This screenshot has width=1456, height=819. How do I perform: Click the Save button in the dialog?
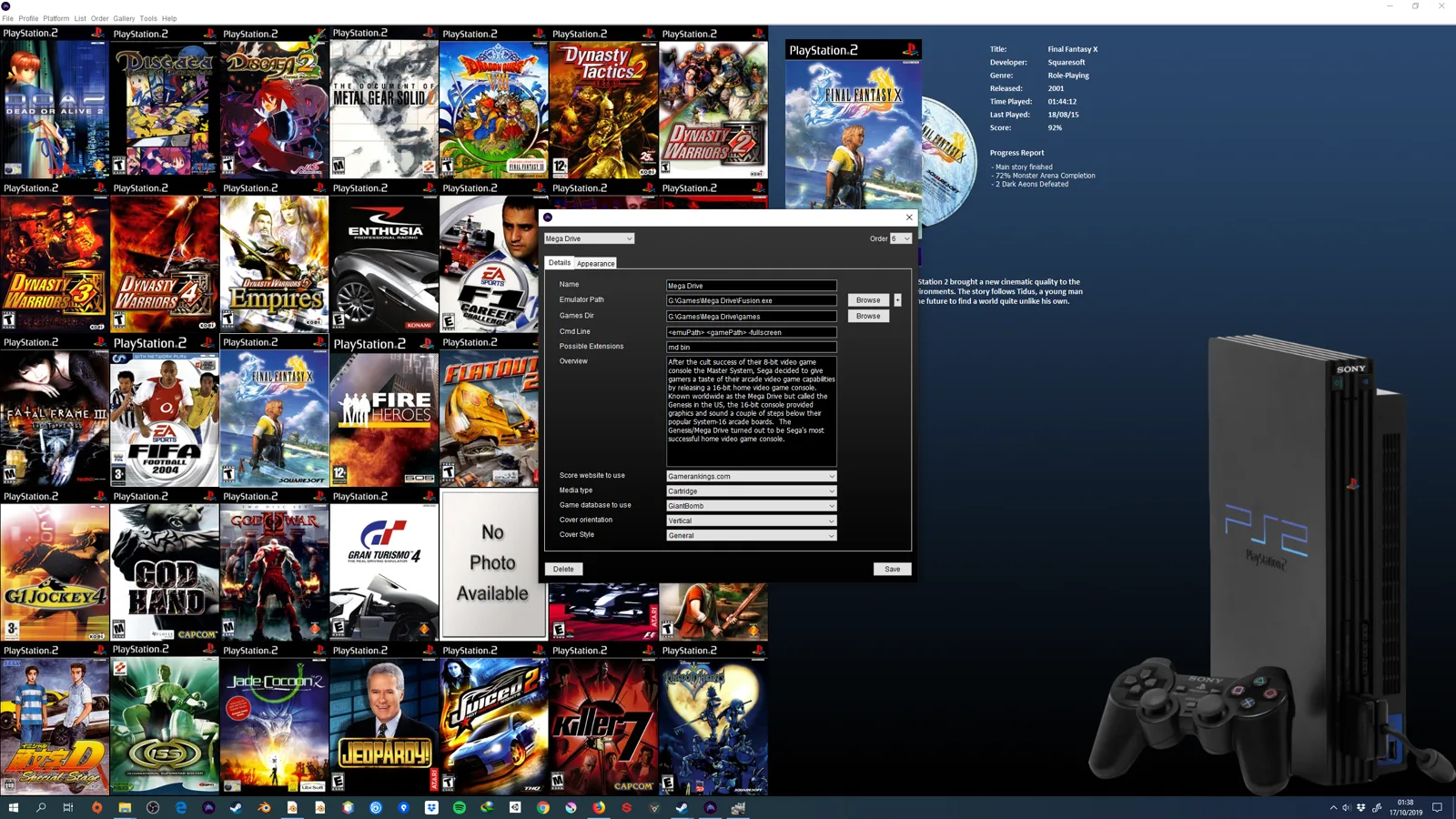[892, 569]
